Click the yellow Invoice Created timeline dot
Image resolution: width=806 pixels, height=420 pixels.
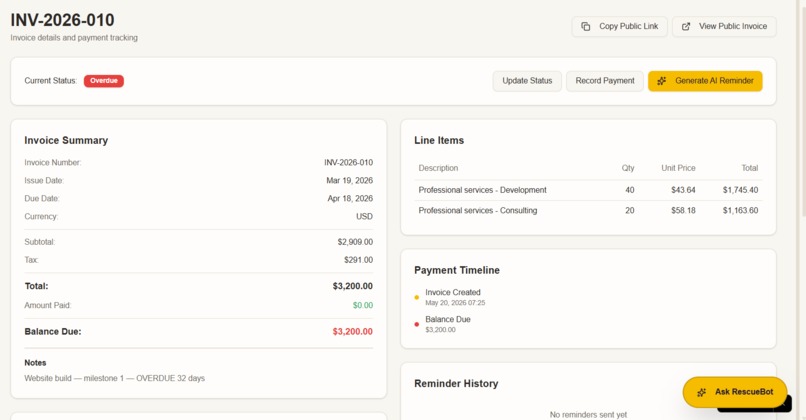[416, 297]
